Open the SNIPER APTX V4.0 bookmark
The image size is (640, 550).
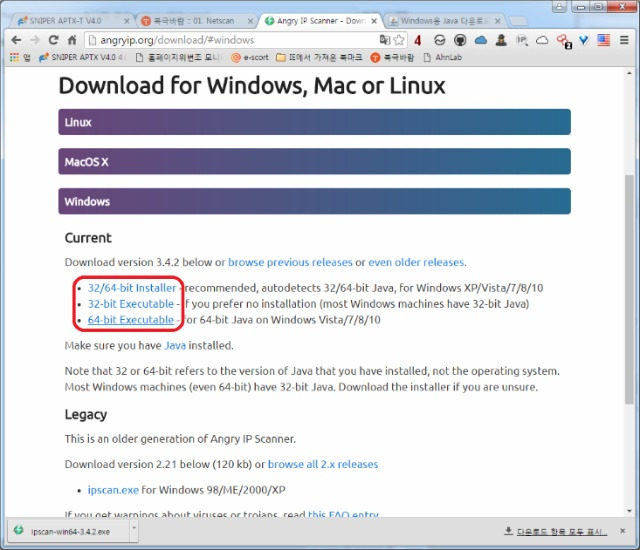[83, 58]
